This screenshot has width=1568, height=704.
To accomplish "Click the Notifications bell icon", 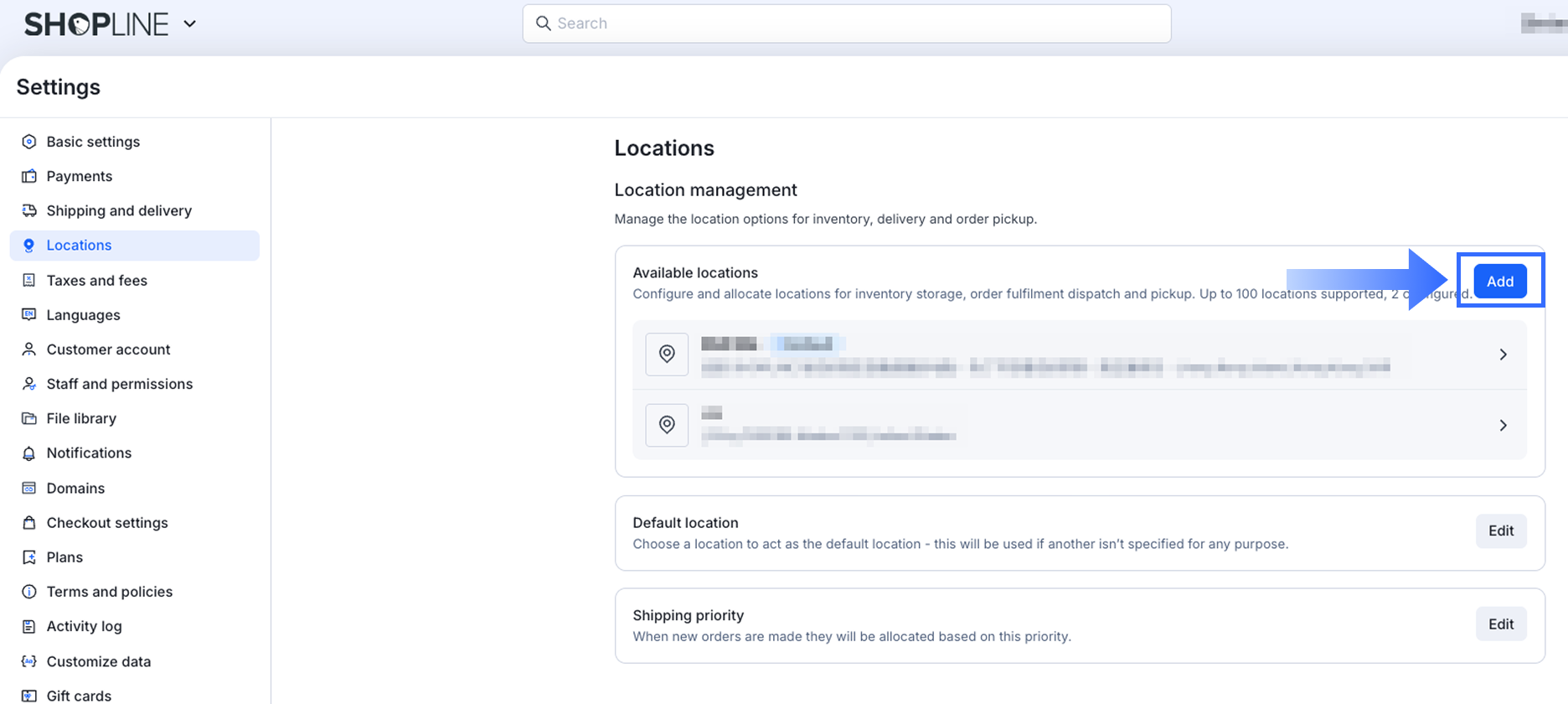I will coord(29,453).
